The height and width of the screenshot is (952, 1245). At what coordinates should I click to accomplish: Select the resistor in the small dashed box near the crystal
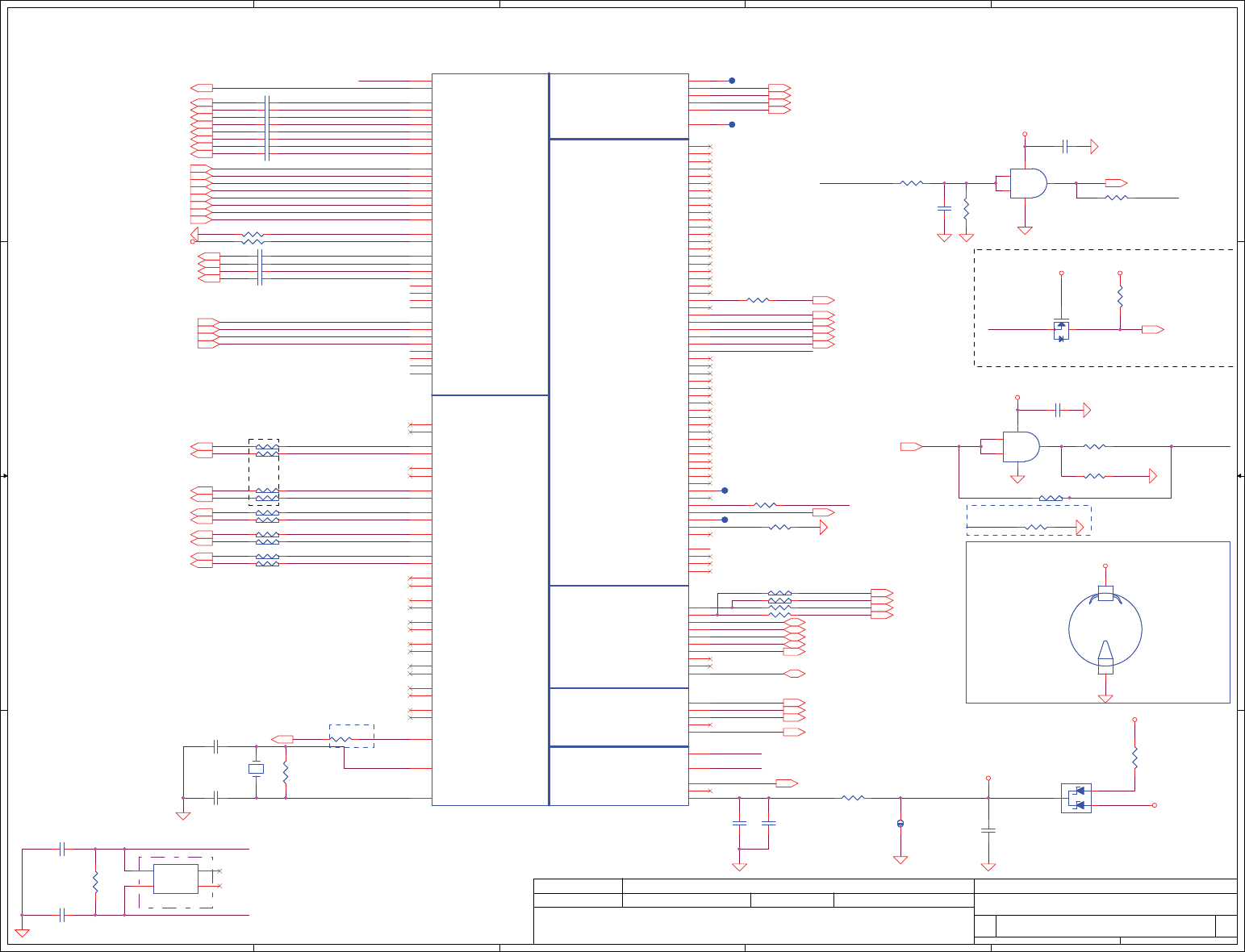click(x=341, y=739)
